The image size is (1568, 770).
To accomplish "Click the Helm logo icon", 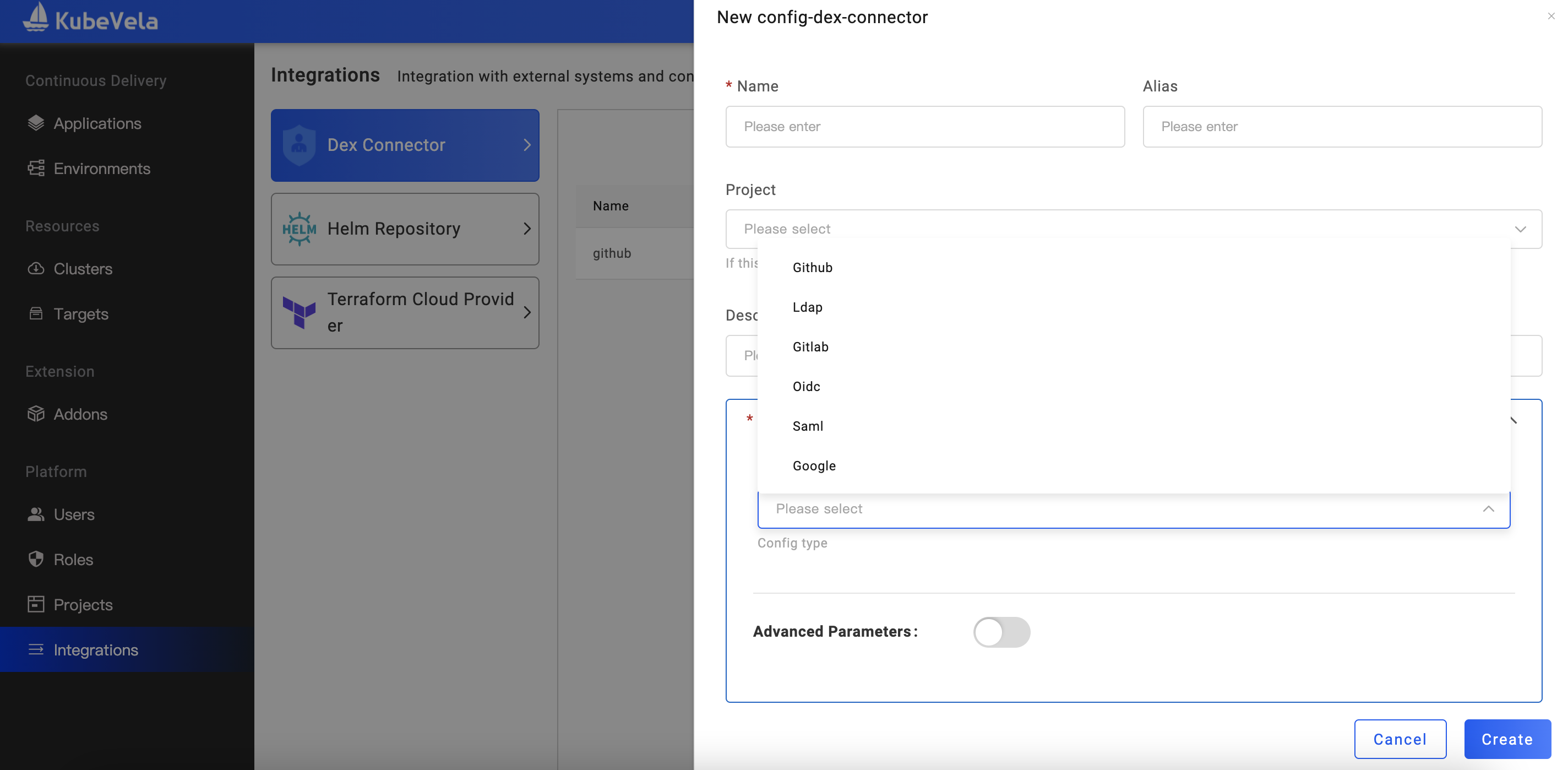I will (x=299, y=229).
